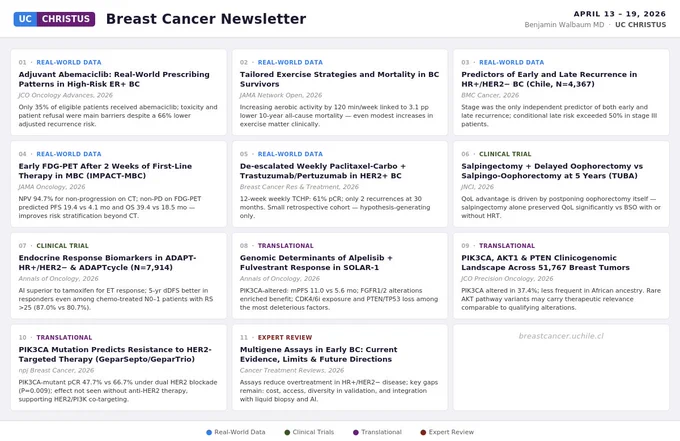
Task: Click Translational tag on card 08
Action: (x=285, y=245)
